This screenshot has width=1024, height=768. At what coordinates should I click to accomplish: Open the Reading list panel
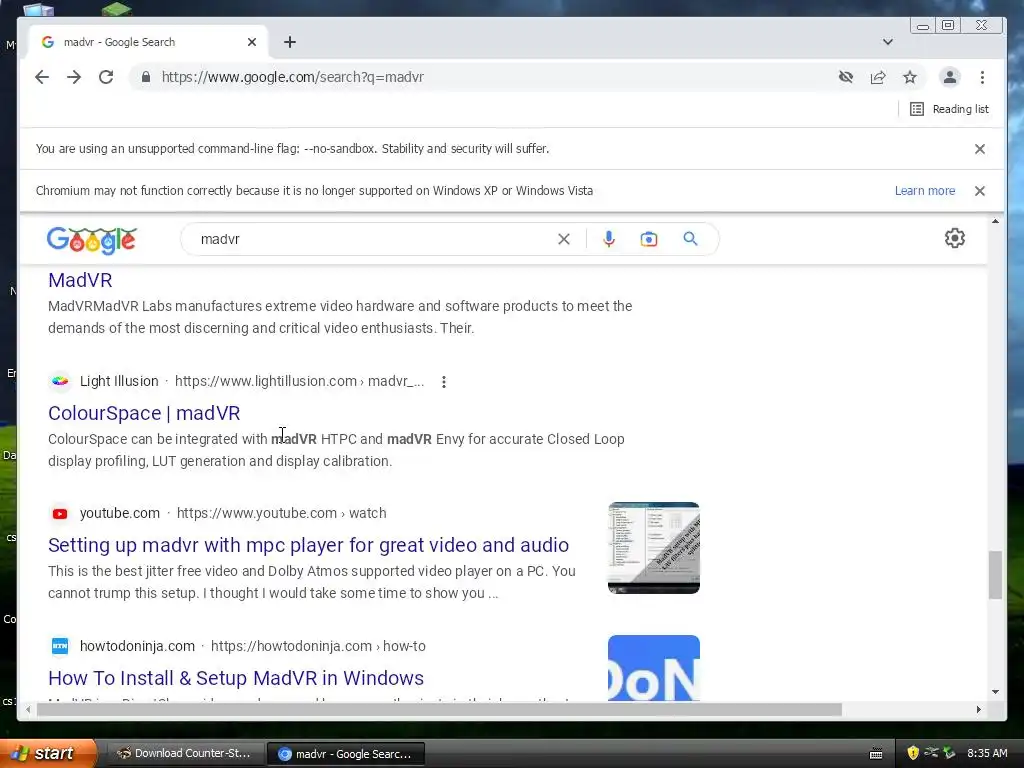[950, 109]
